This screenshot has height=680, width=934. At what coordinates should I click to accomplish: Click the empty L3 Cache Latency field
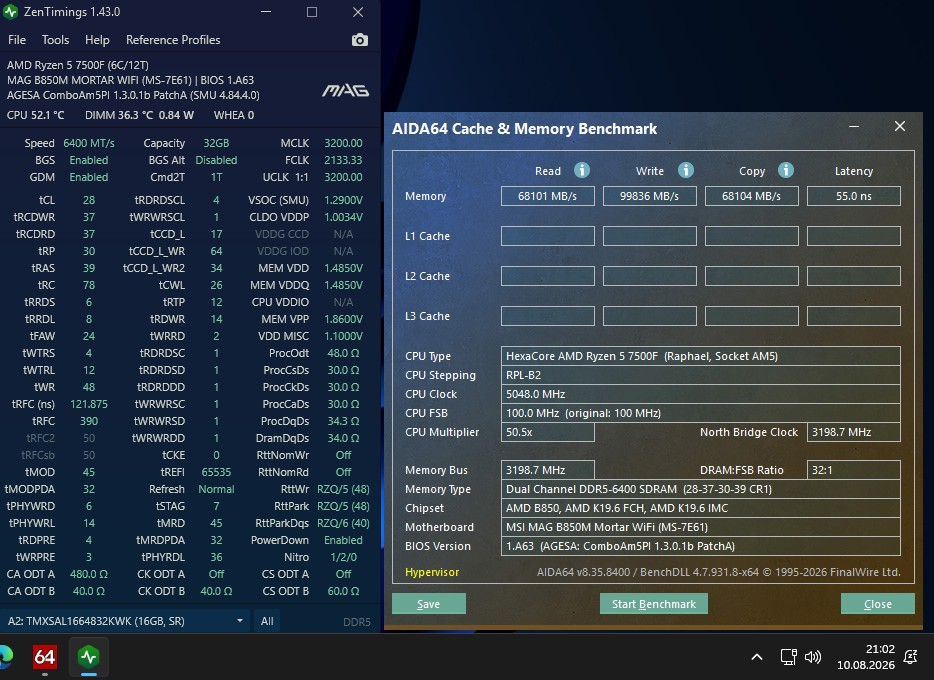tap(854, 316)
